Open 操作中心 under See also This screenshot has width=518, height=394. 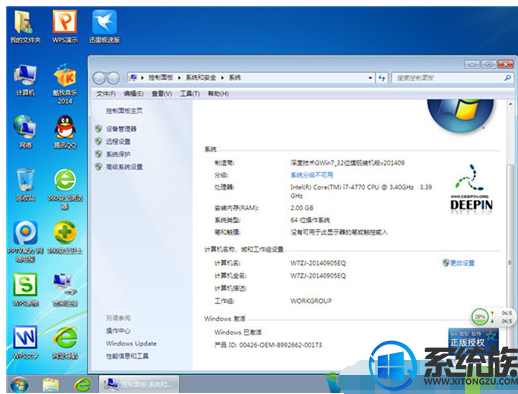point(118,331)
